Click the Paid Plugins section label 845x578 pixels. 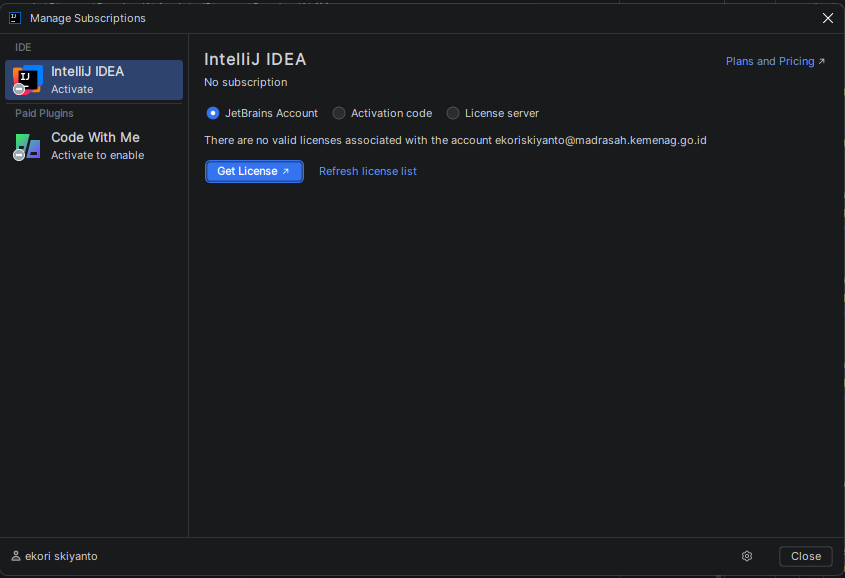pos(44,113)
